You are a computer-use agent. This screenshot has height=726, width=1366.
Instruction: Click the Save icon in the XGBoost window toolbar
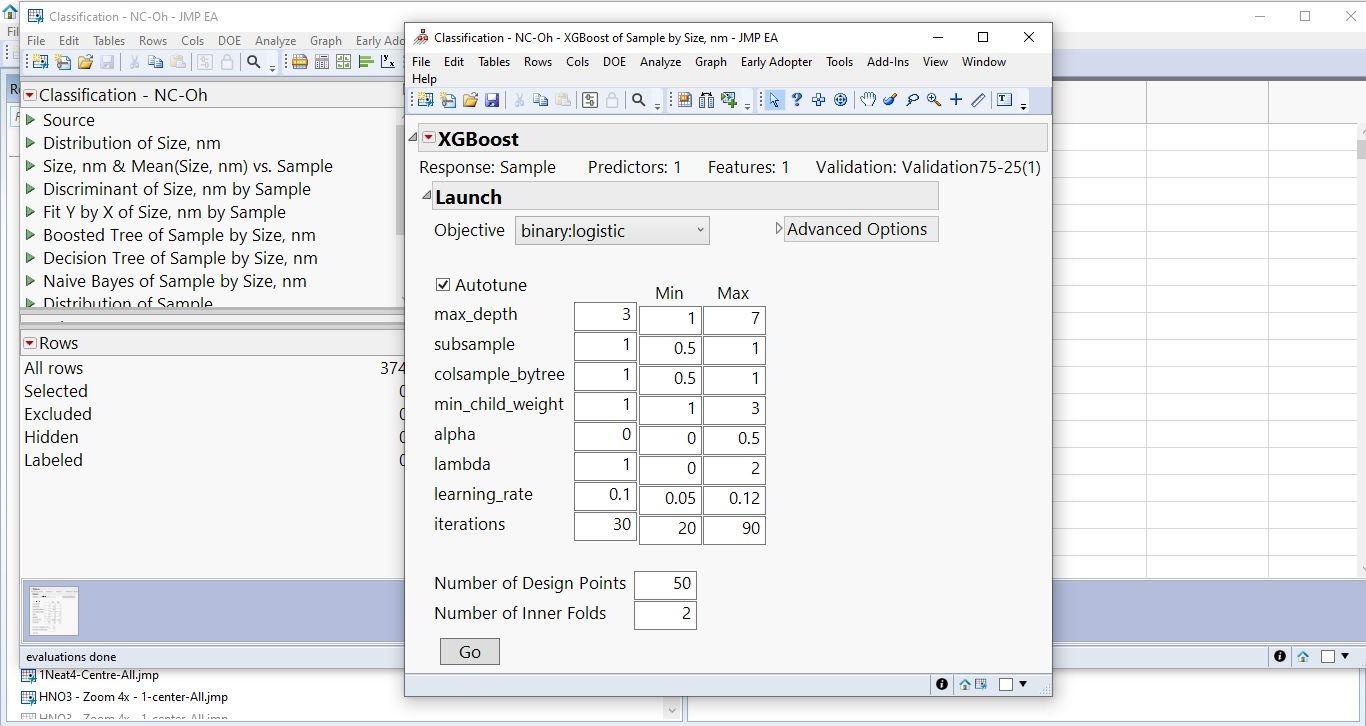(491, 99)
